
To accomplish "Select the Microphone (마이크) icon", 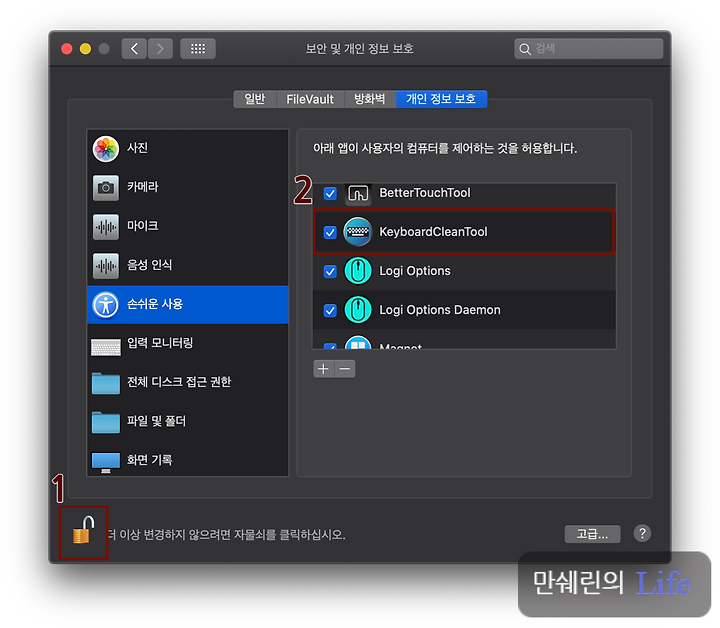I will [106, 227].
